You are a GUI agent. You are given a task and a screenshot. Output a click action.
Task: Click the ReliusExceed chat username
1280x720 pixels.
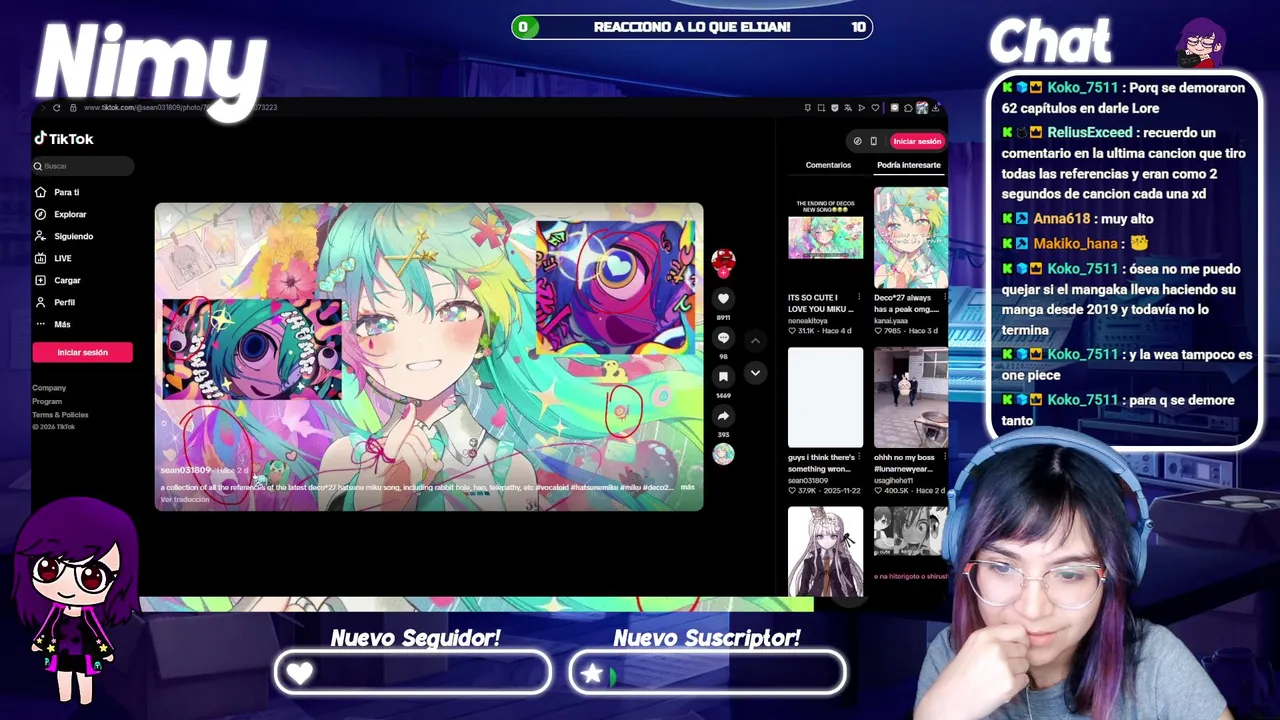(x=1090, y=132)
